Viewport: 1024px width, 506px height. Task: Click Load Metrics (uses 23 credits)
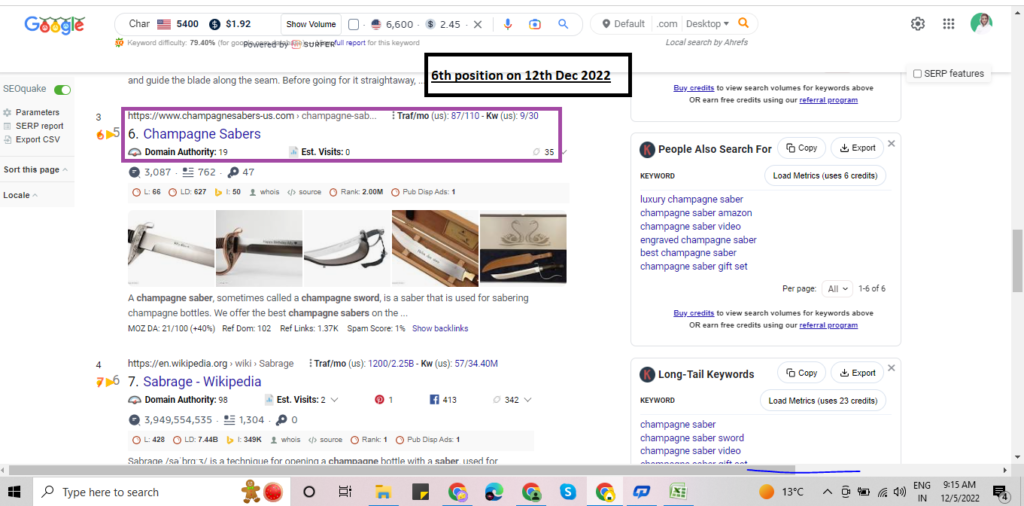click(x=823, y=400)
